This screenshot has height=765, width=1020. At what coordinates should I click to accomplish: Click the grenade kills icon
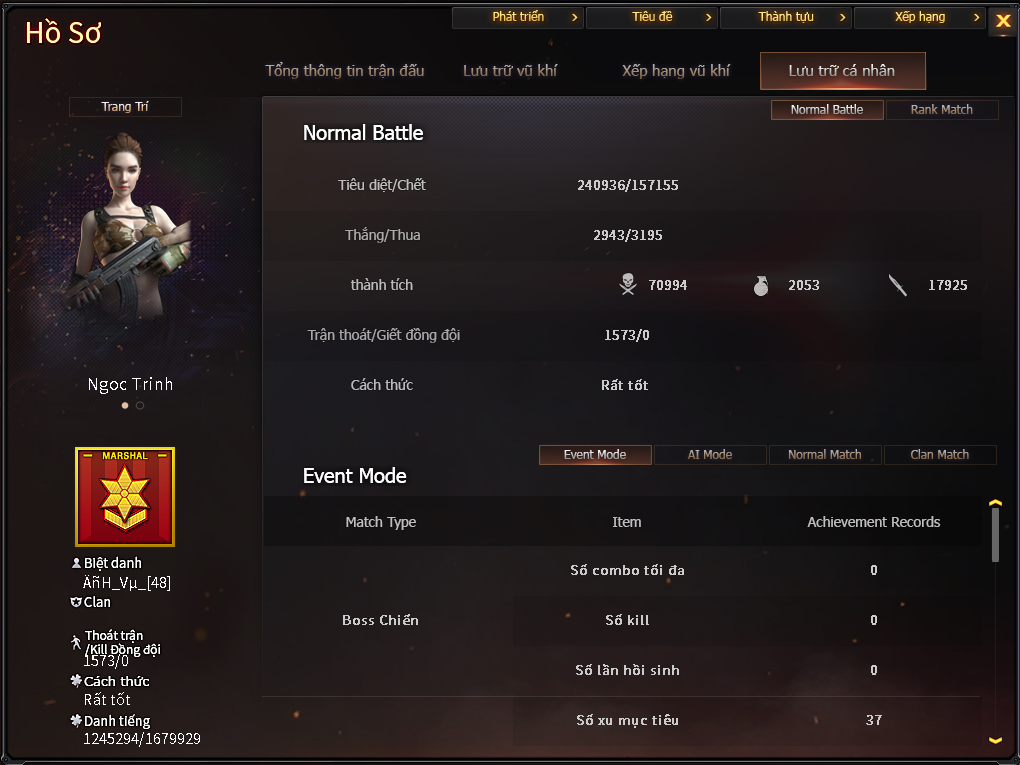pos(760,285)
